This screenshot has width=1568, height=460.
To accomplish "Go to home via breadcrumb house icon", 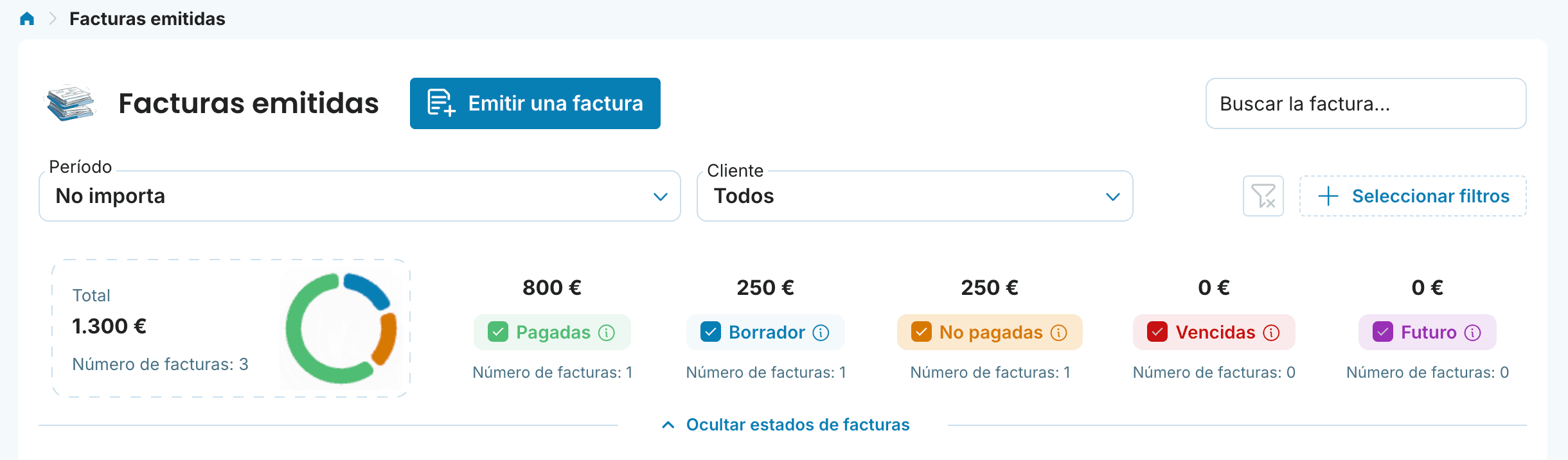I will pyautogui.click(x=27, y=19).
